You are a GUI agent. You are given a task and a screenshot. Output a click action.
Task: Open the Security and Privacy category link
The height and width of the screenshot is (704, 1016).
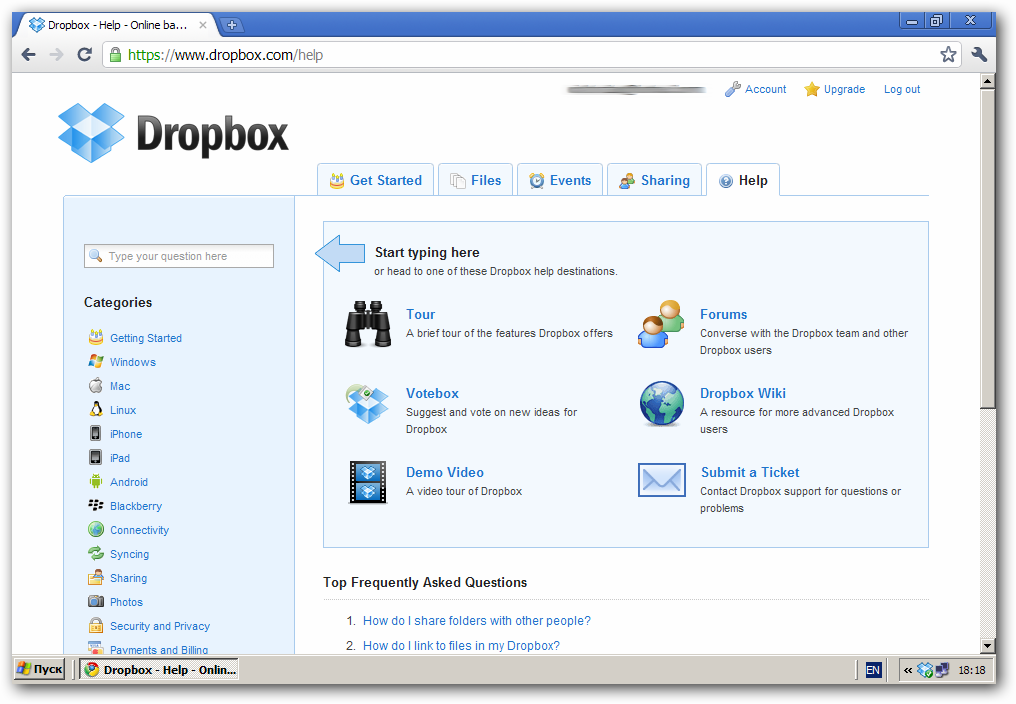160,626
